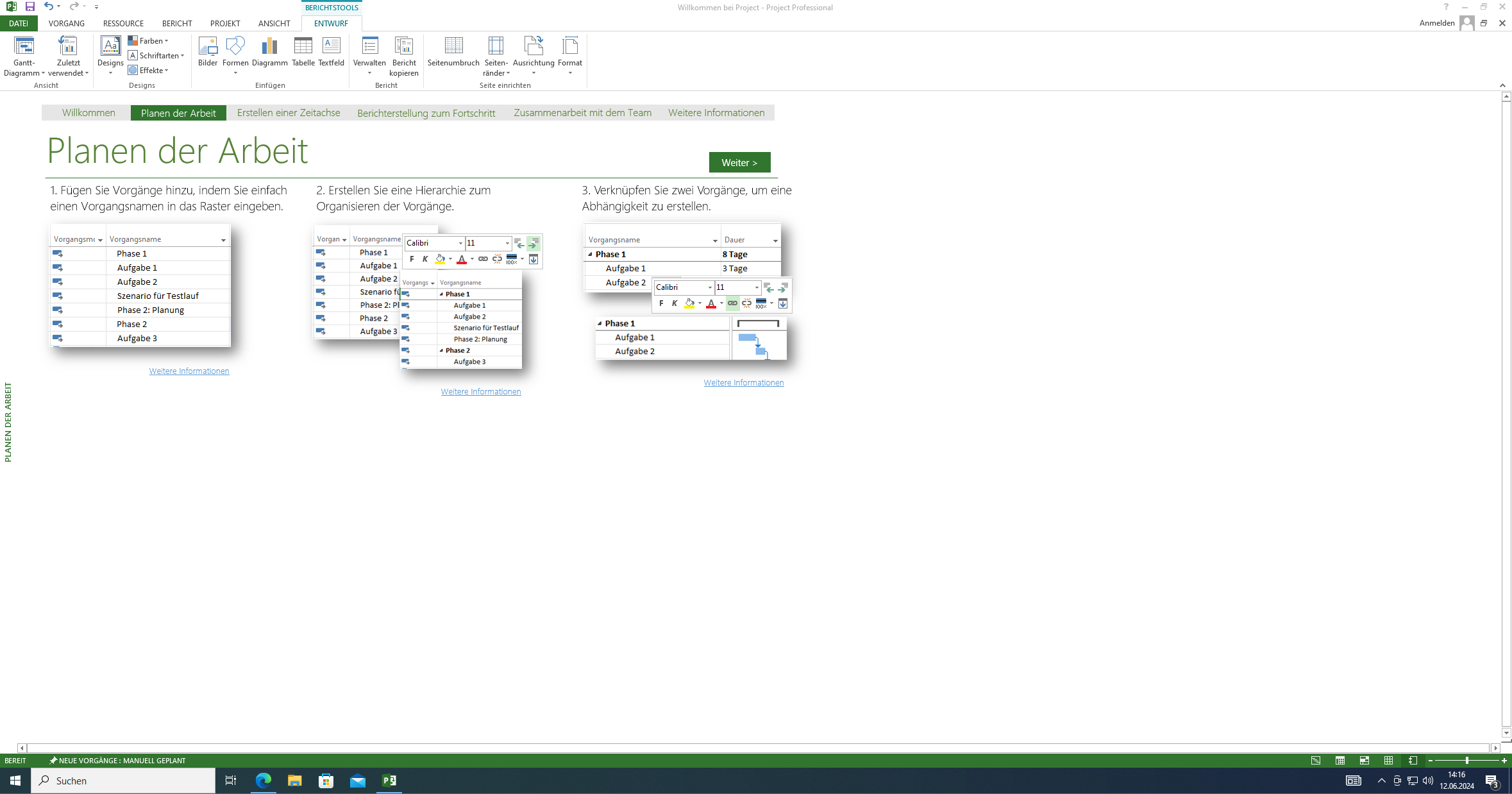Save the project using the floppy disk icon
1512x794 pixels.
point(29,6)
